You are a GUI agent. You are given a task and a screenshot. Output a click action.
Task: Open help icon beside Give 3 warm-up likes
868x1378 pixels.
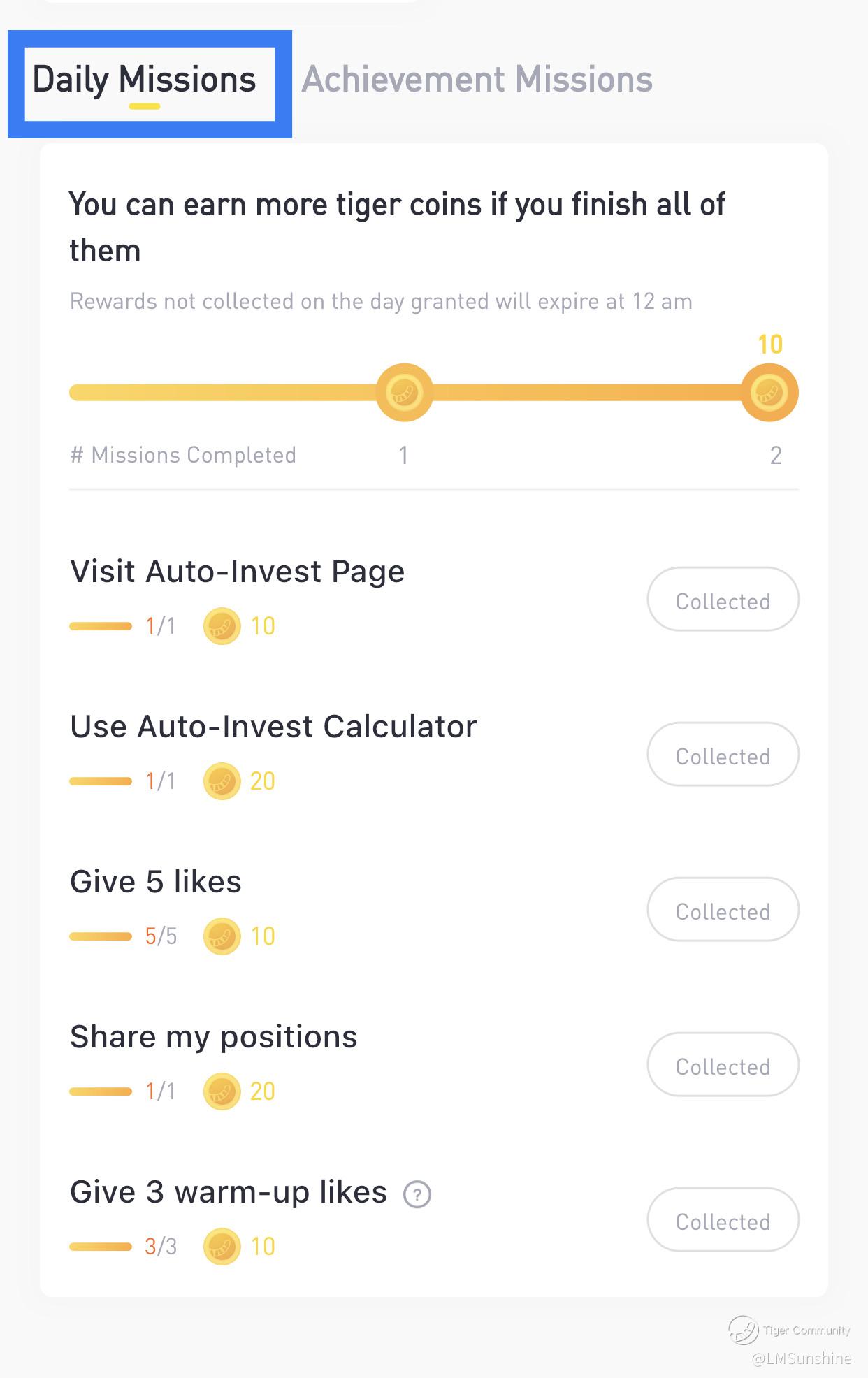pos(417,1194)
